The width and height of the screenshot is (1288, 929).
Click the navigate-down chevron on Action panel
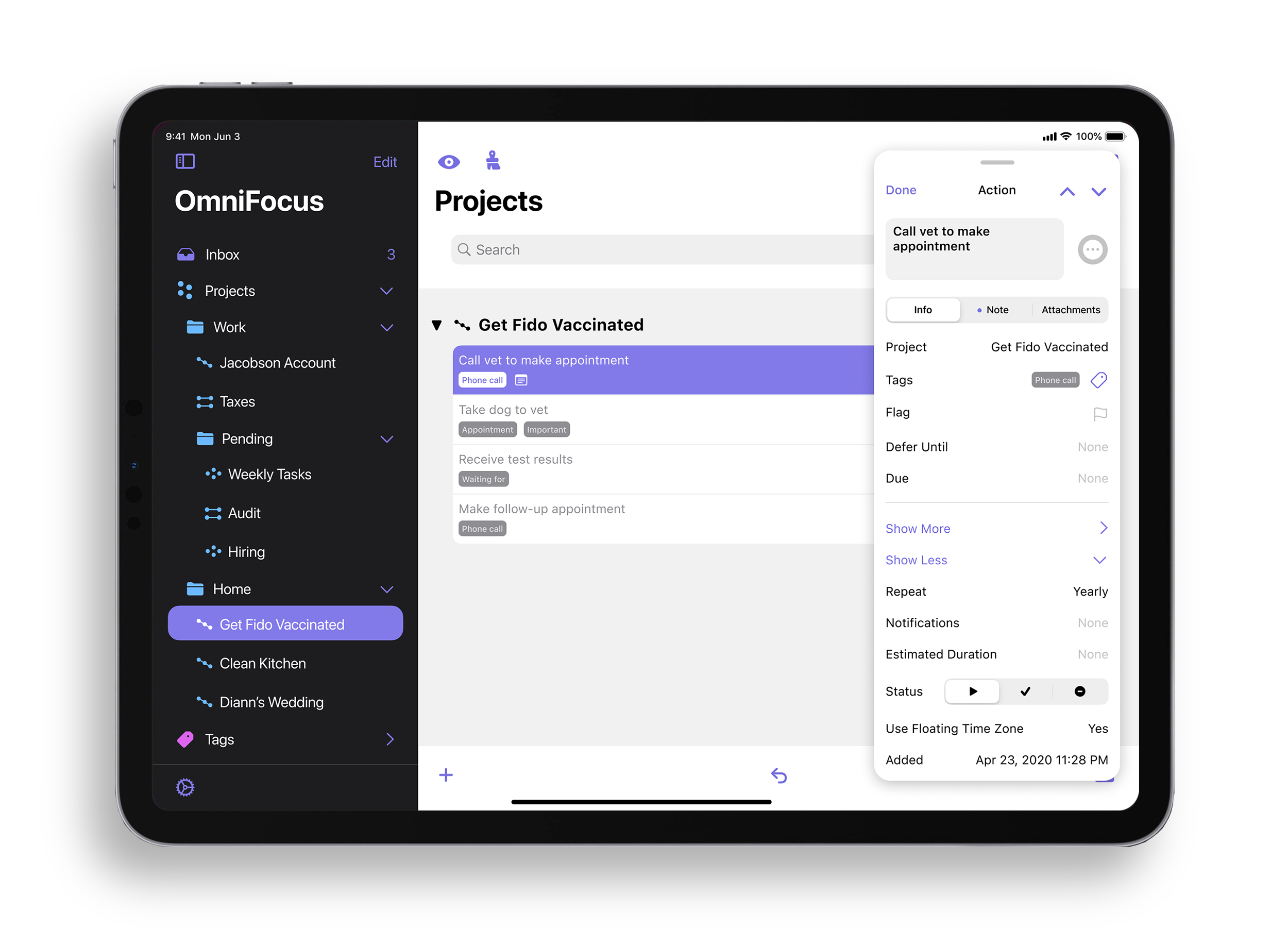1098,190
